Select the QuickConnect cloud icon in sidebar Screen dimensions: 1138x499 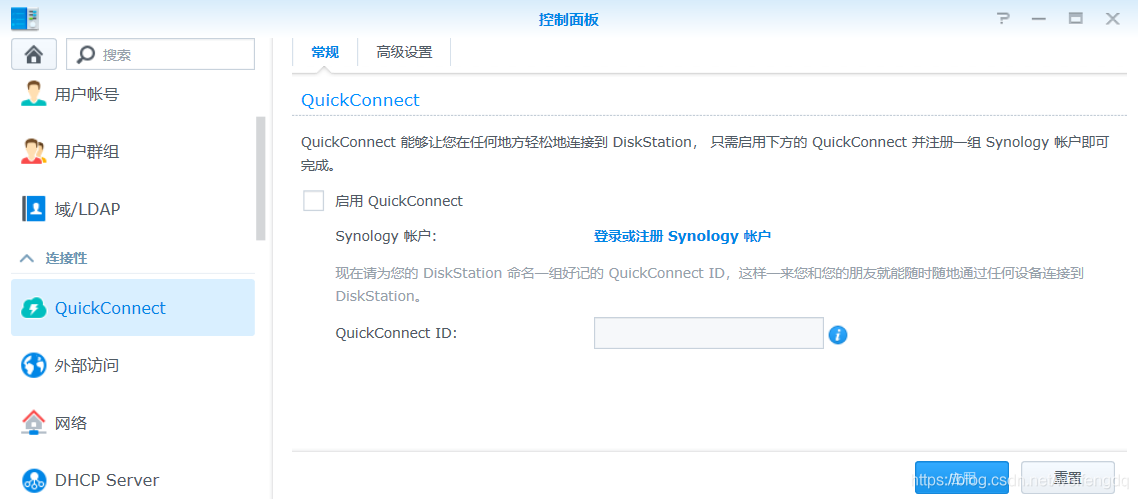34,308
